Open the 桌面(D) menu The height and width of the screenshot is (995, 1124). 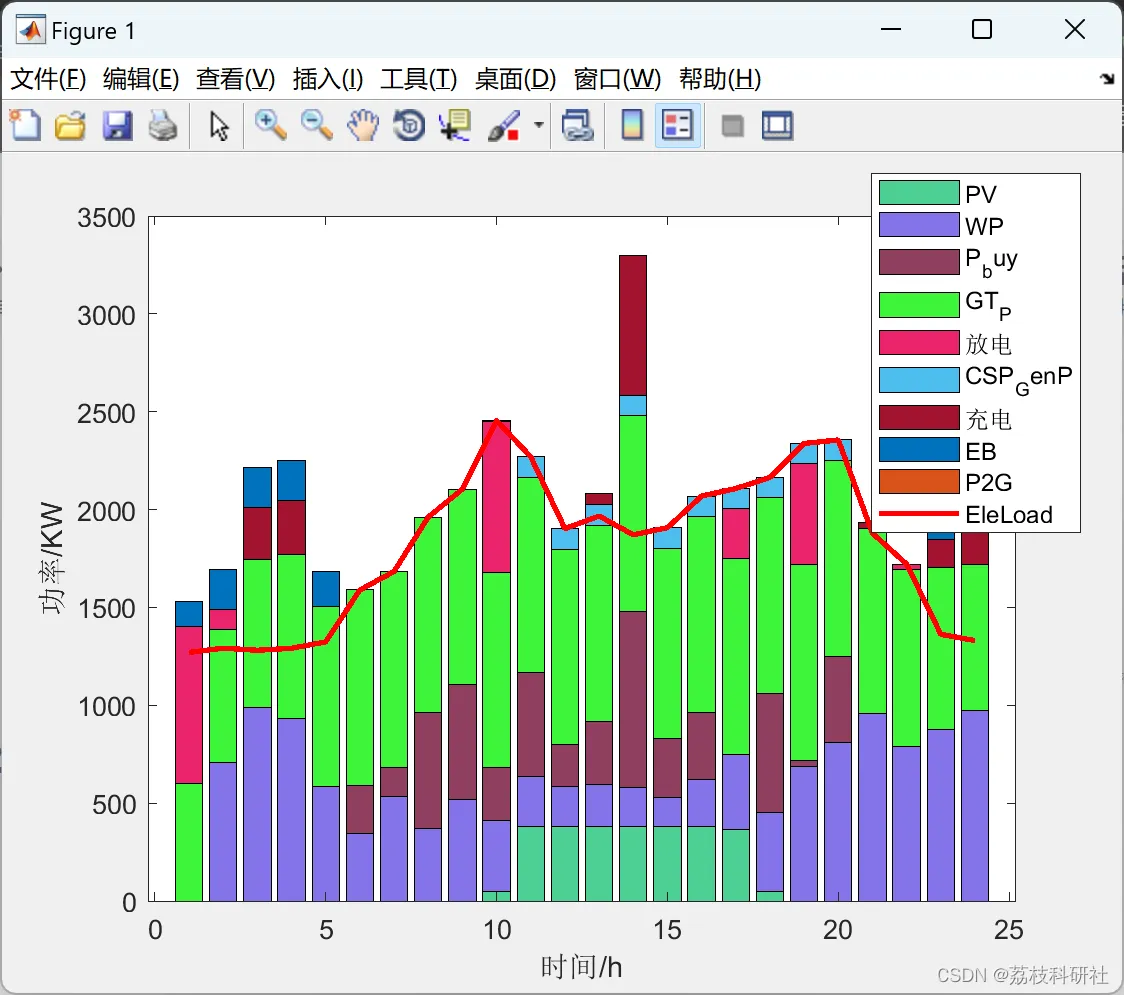(515, 79)
